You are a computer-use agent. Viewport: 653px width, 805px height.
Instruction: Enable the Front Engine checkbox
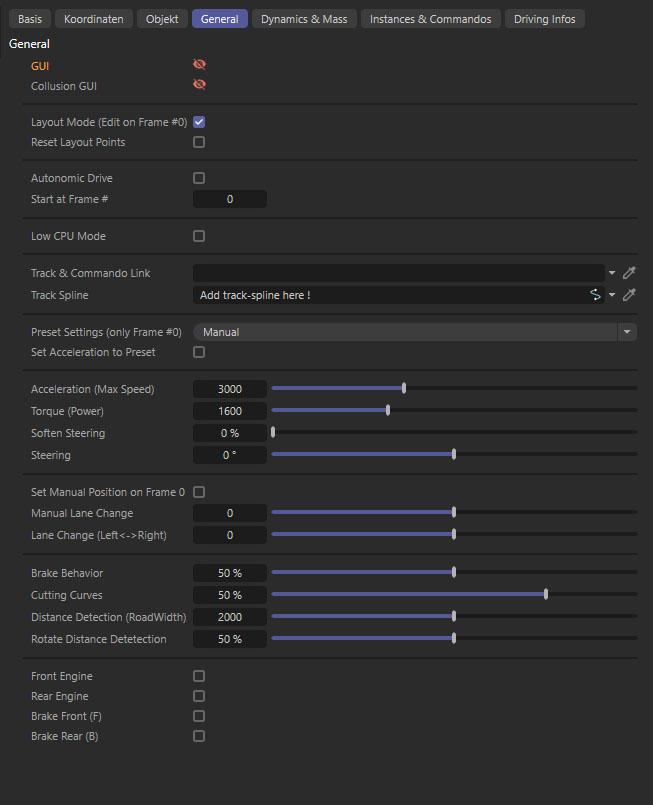point(199,676)
